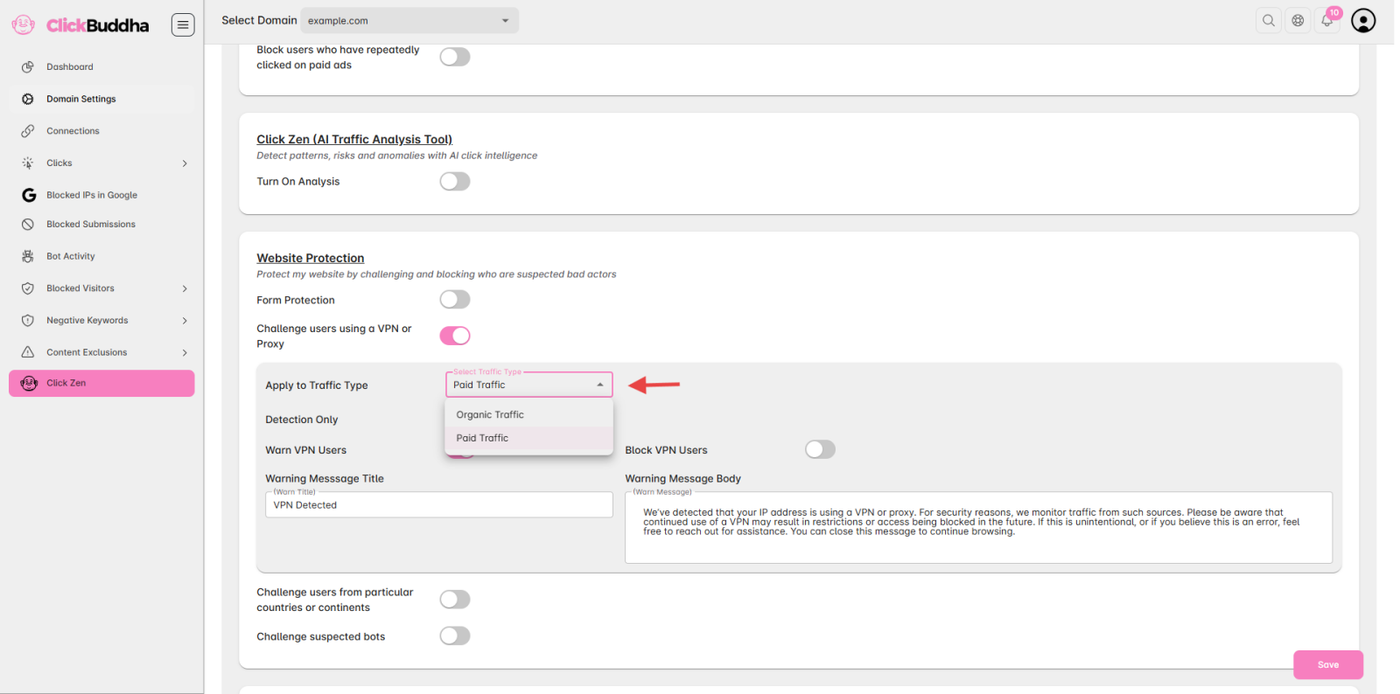Click the globe language icon
This screenshot has height=694, width=1400.
1298,21
